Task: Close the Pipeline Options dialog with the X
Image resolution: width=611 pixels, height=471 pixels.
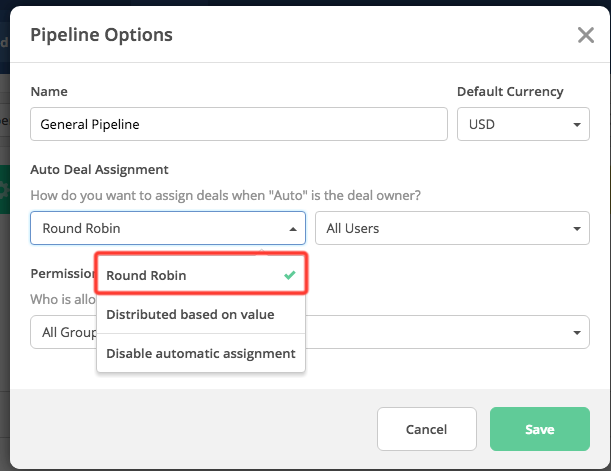Action: (586, 36)
